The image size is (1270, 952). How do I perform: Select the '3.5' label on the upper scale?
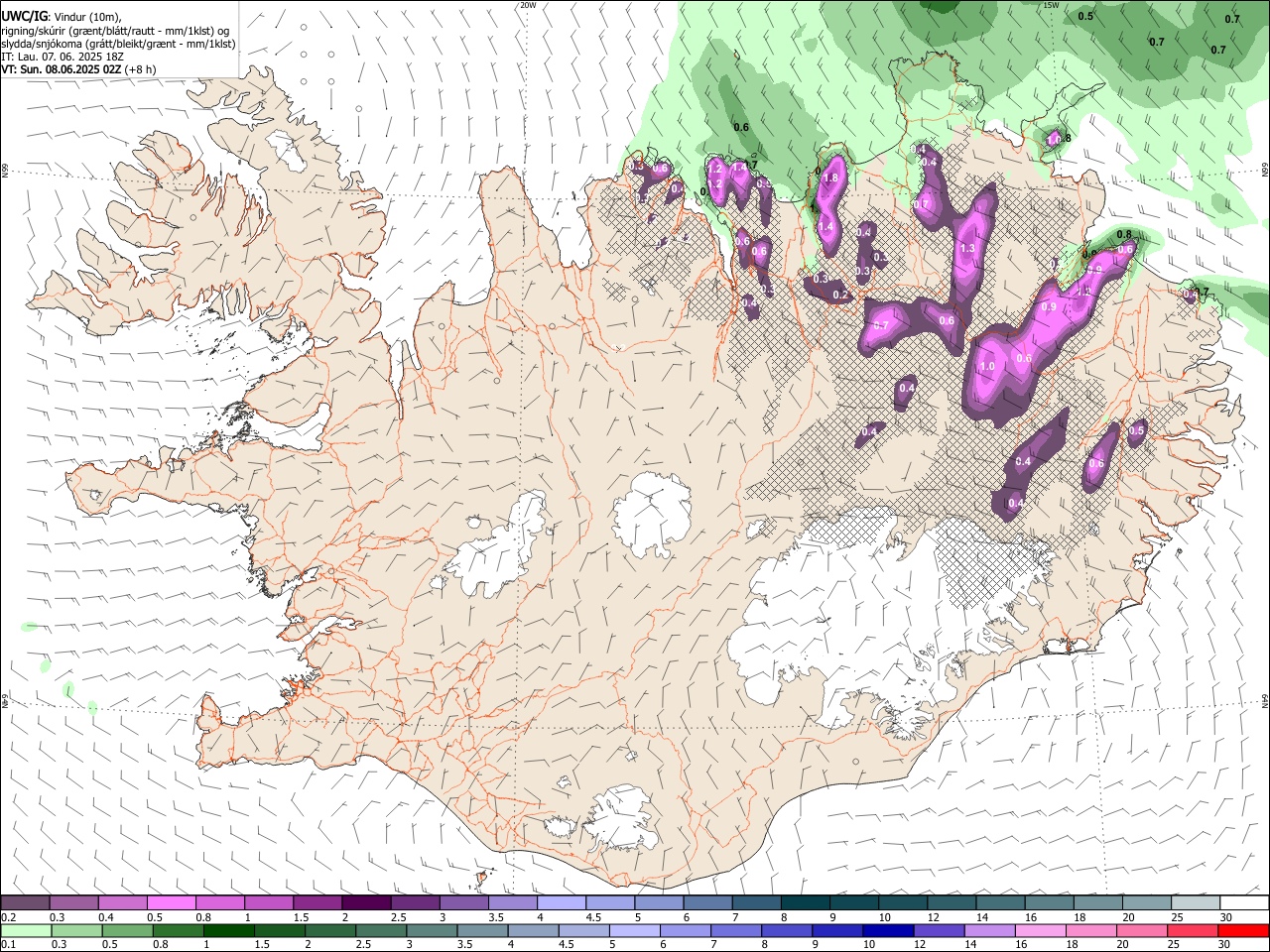[496, 917]
